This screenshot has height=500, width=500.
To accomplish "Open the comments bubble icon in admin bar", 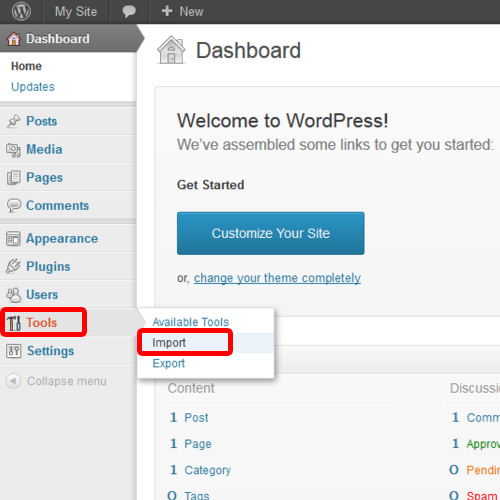I will click(129, 12).
